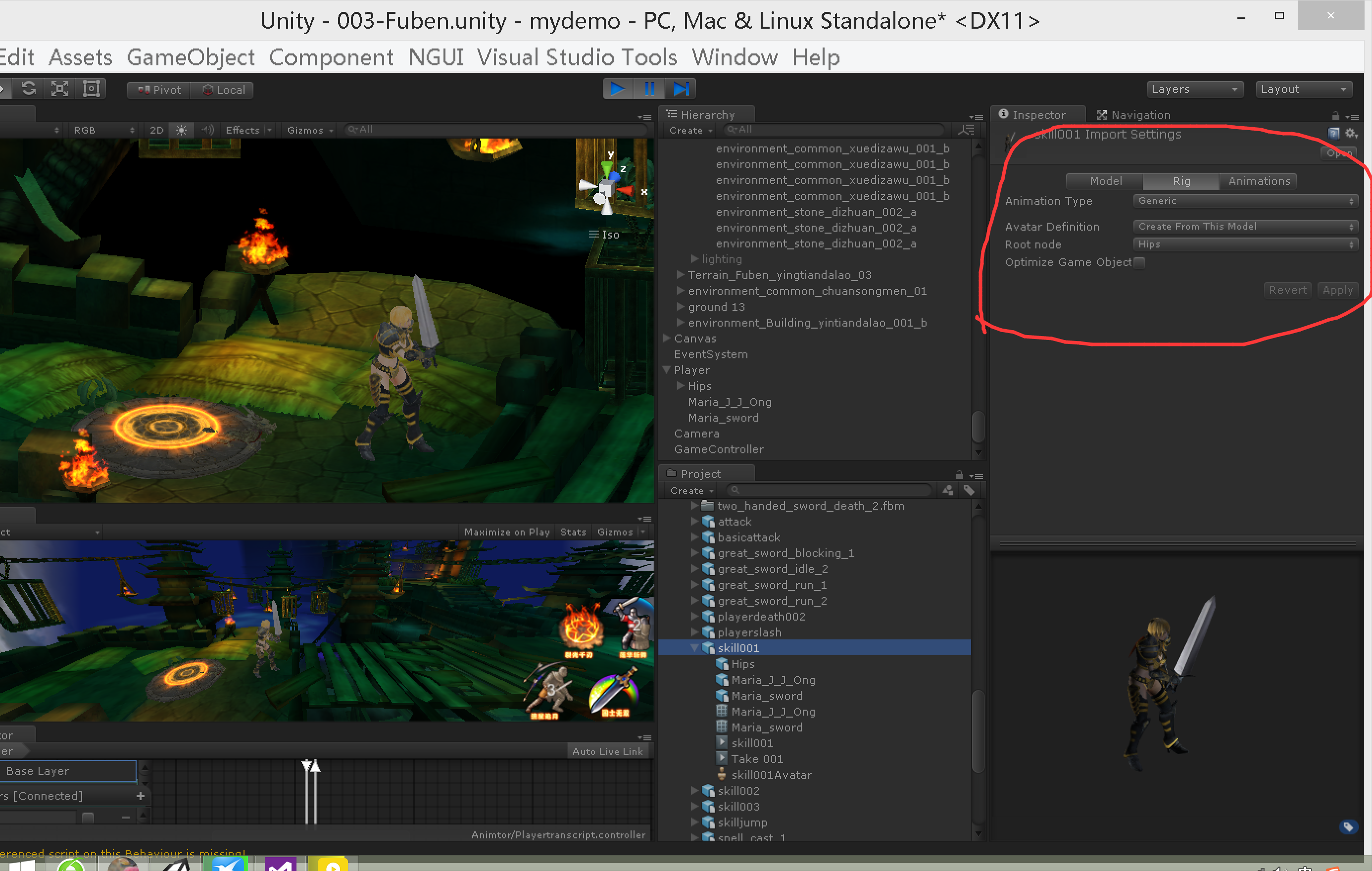Click the Open button in Import Settings
This screenshot has height=871, width=1372.
point(1339,153)
